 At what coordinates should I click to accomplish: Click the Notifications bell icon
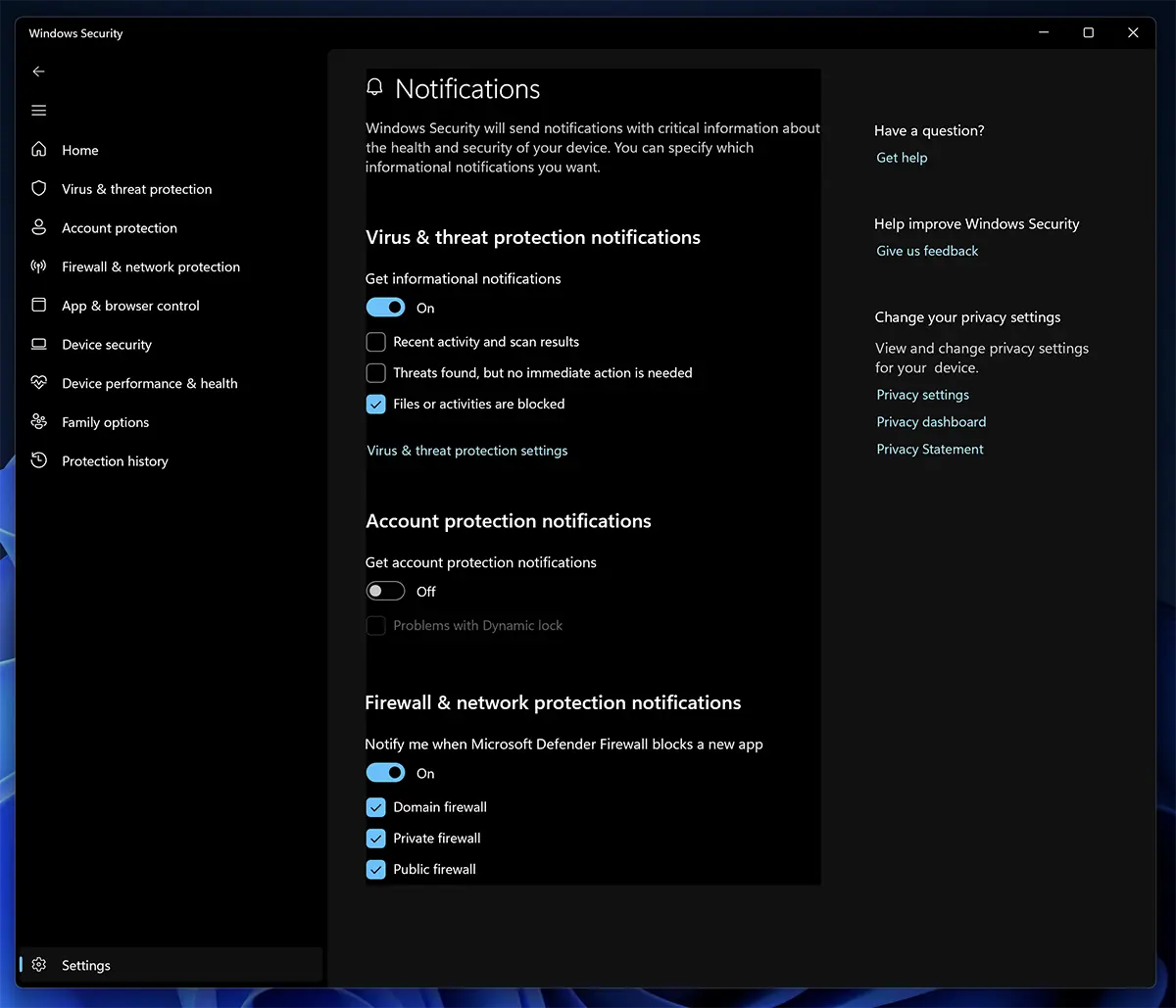374,88
